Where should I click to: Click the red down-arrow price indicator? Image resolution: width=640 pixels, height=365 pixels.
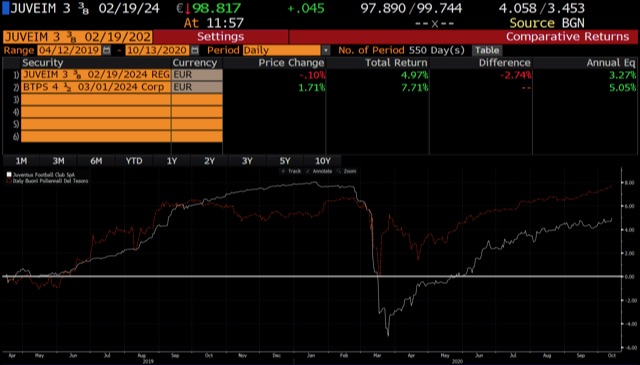(x=188, y=9)
